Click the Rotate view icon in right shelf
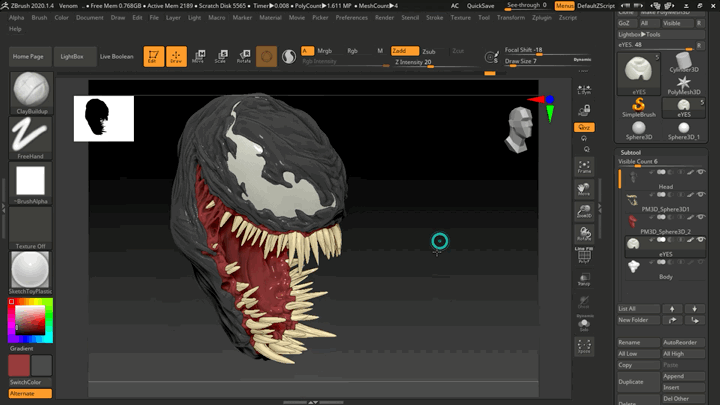Screen dimensions: 720x405 [584, 233]
